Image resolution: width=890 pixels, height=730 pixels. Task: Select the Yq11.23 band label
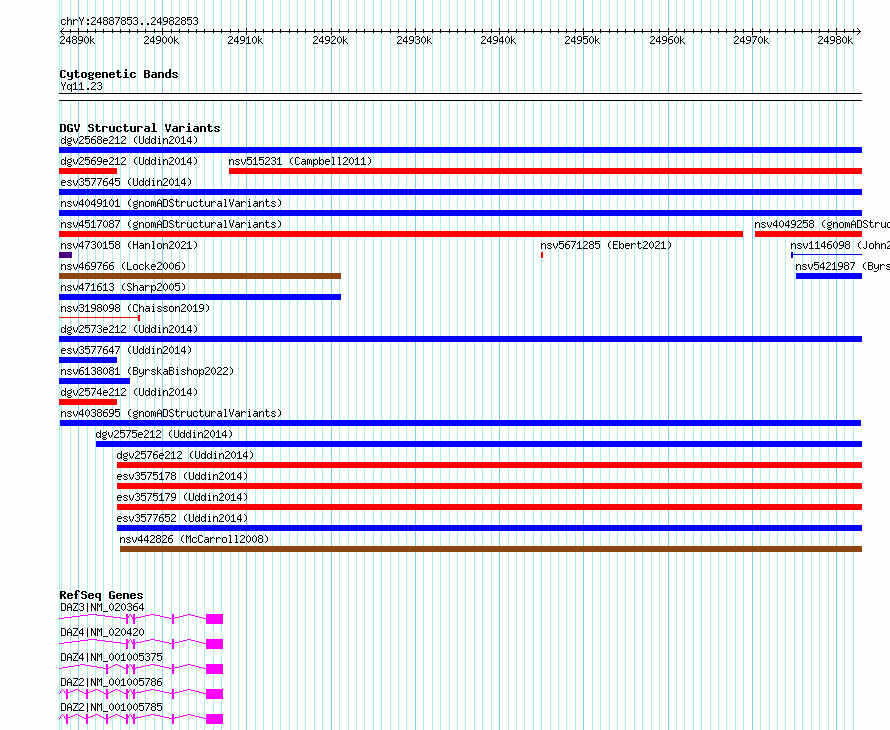click(x=81, y=86)
